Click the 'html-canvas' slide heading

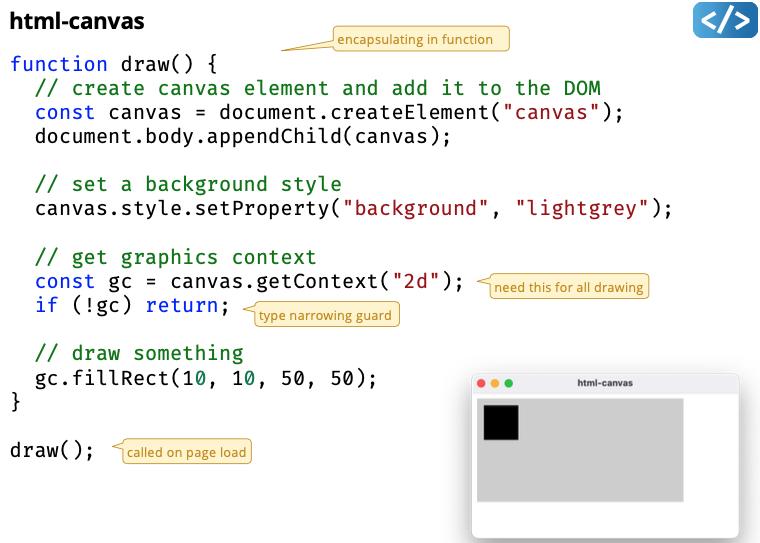(77, 20)
